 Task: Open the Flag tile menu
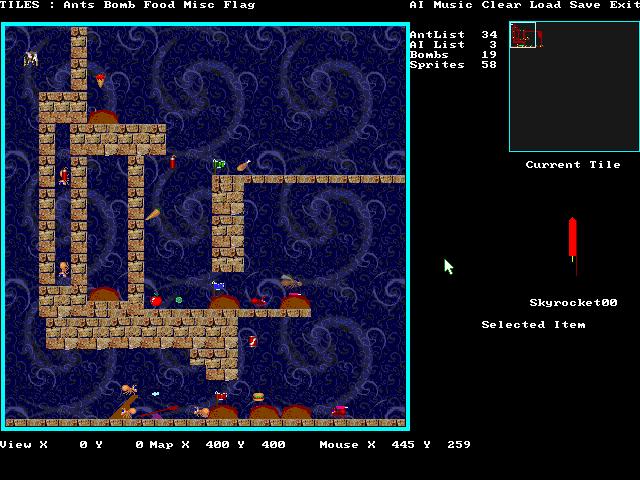239,5
